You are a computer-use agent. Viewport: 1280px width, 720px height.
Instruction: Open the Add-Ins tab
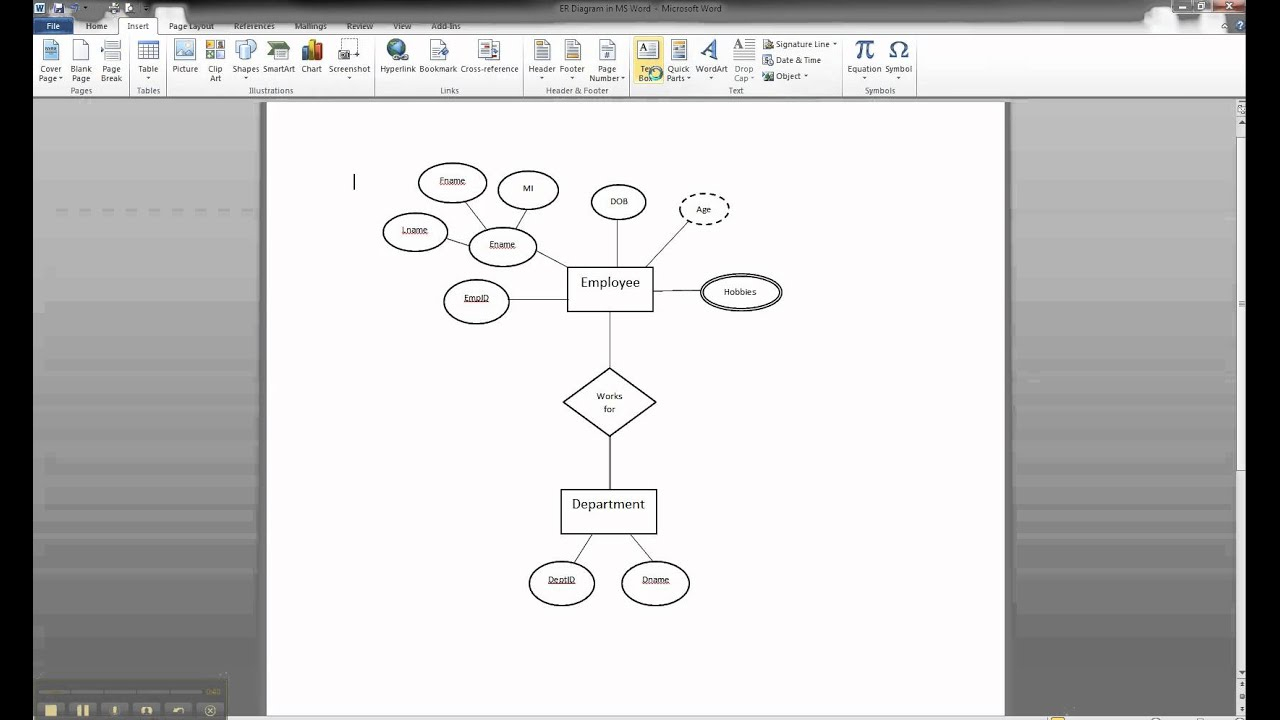coord(446,26)
